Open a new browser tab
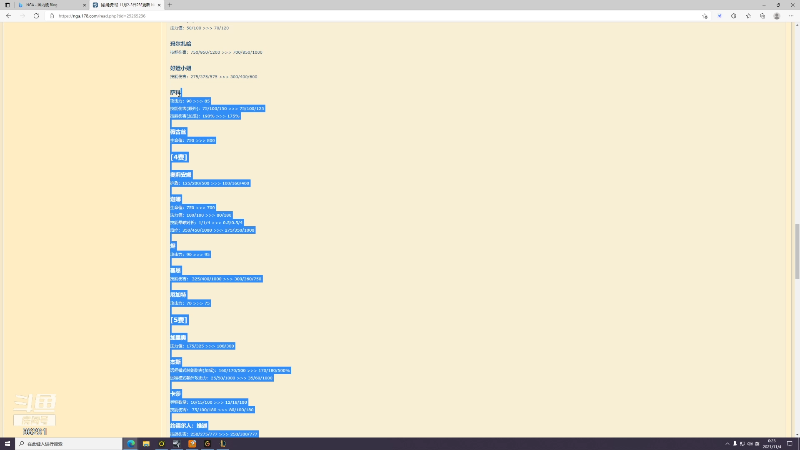Viewport: 800px width, 450px height. (170, 5)
